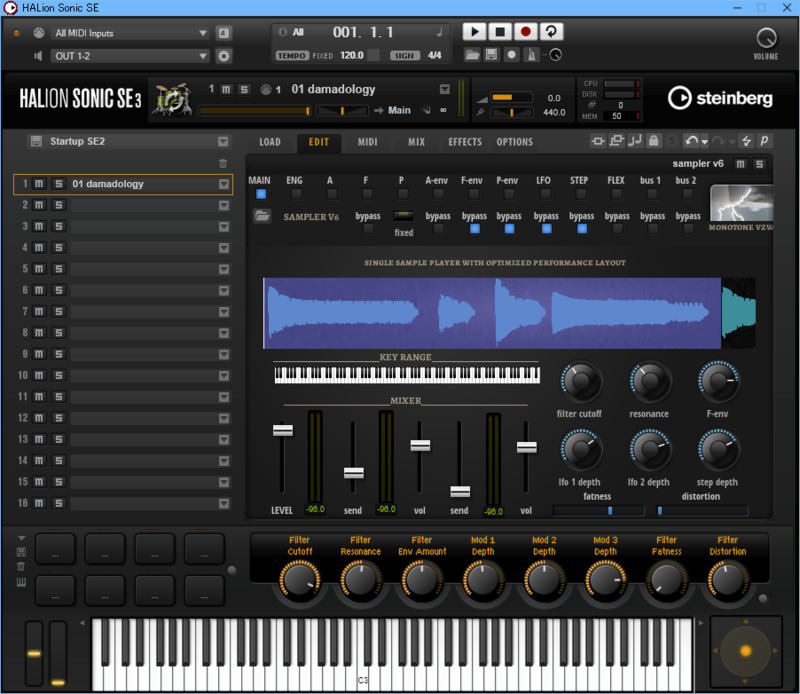
Task: Click the red Record button
Action: pos(526,32)
